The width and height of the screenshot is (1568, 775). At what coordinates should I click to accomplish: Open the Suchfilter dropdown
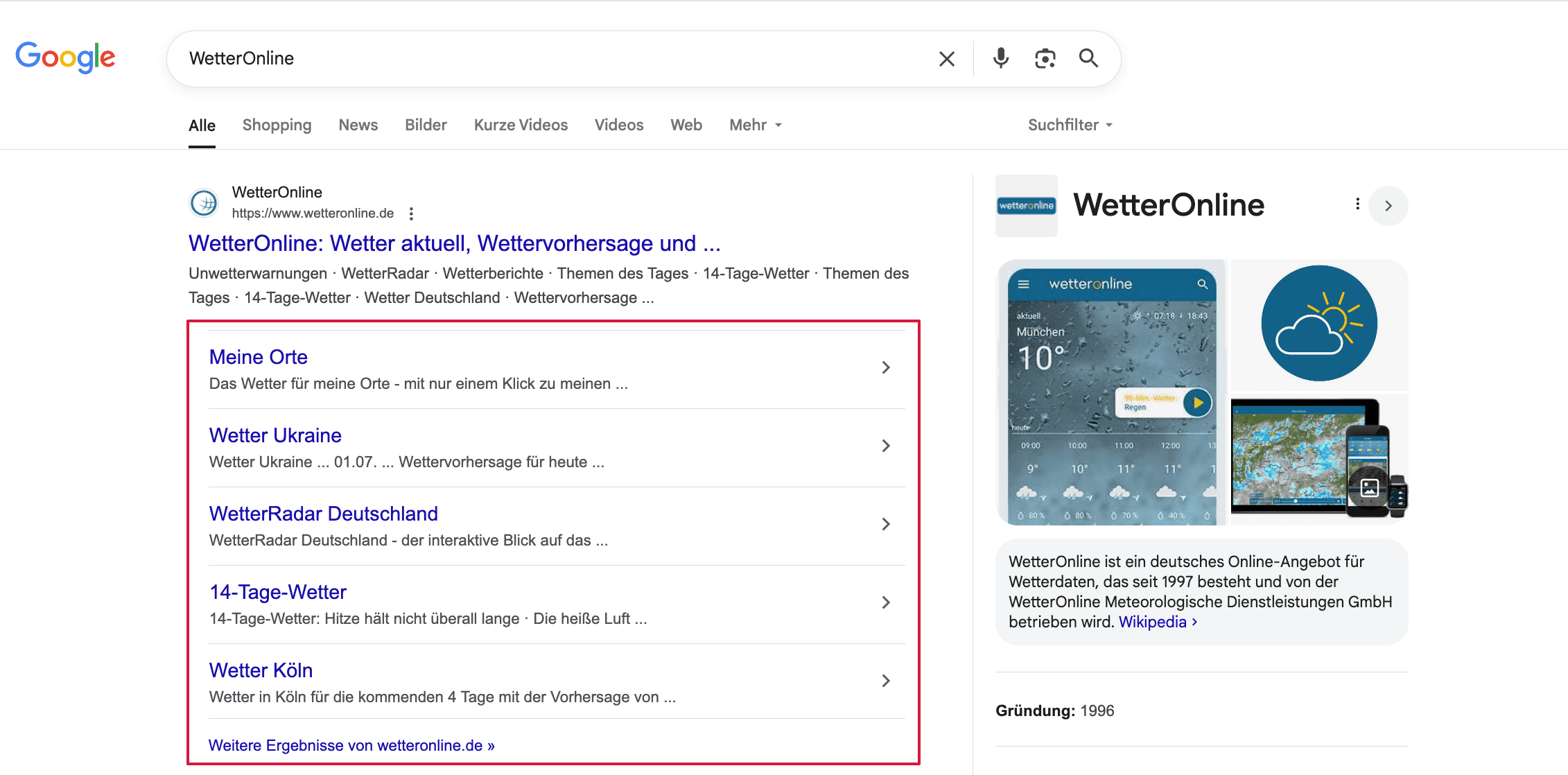tap(1070, 125)
